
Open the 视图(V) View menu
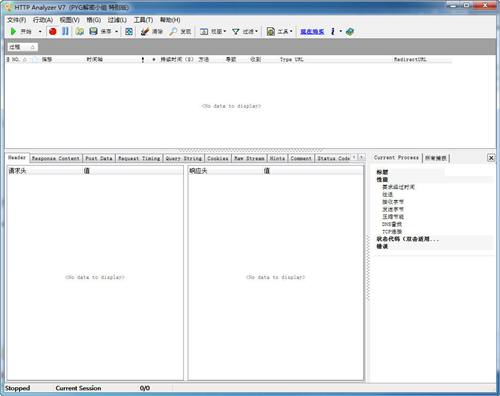click(70, 20)
